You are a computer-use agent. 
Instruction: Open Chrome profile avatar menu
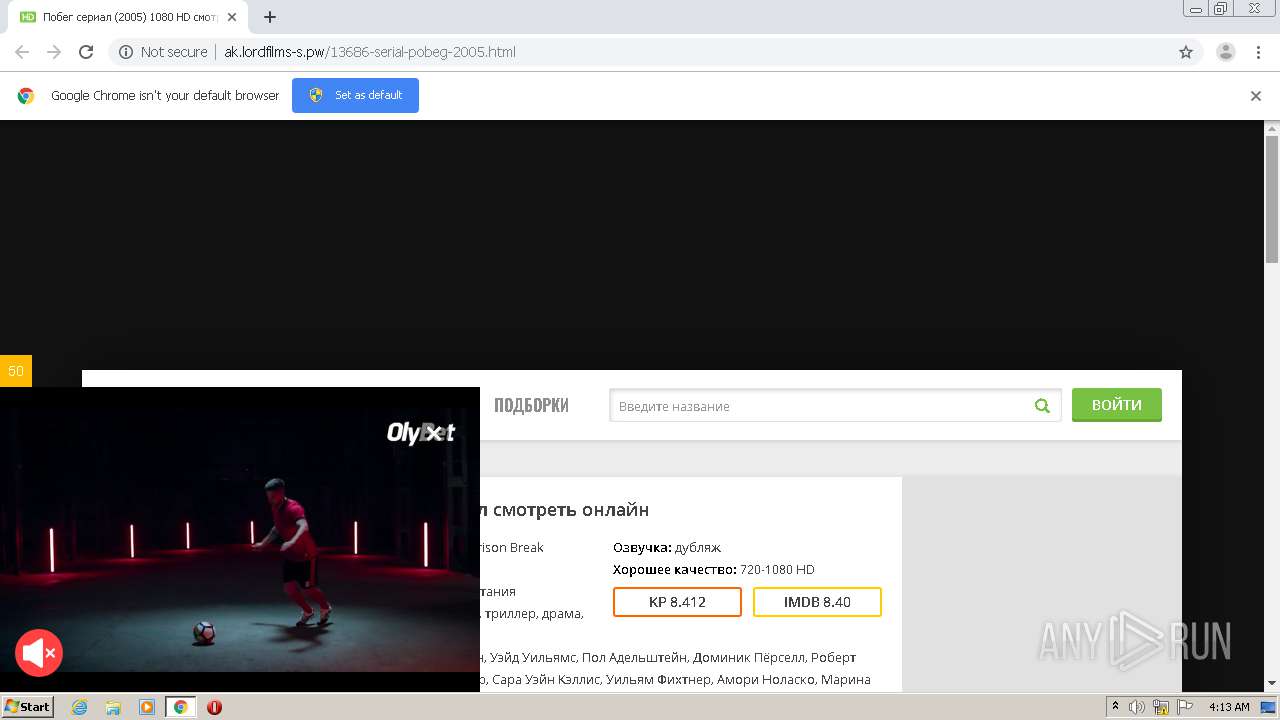(x=1226, y=52)
